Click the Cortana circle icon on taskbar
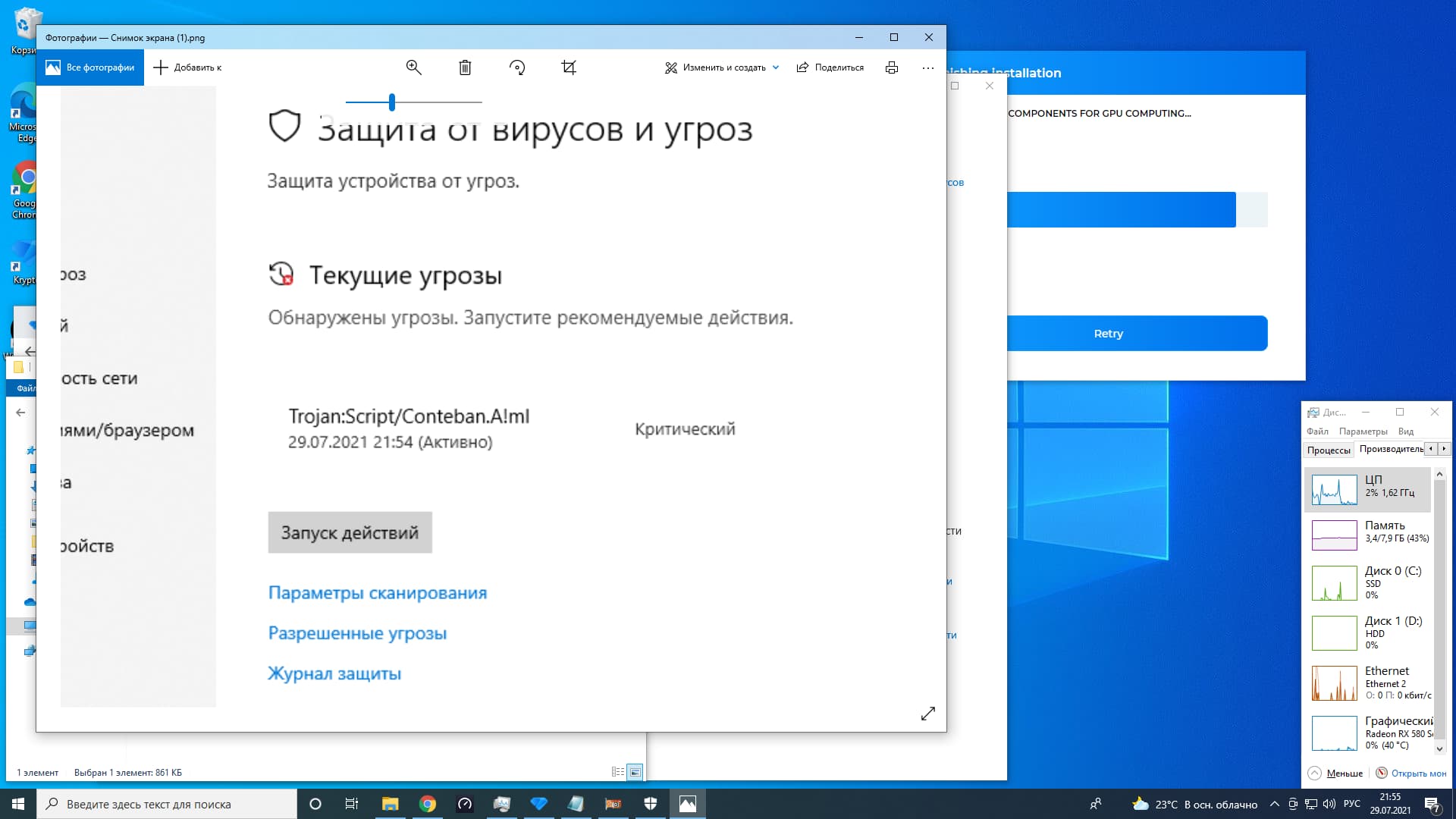1456x819 pixels. 315,804
